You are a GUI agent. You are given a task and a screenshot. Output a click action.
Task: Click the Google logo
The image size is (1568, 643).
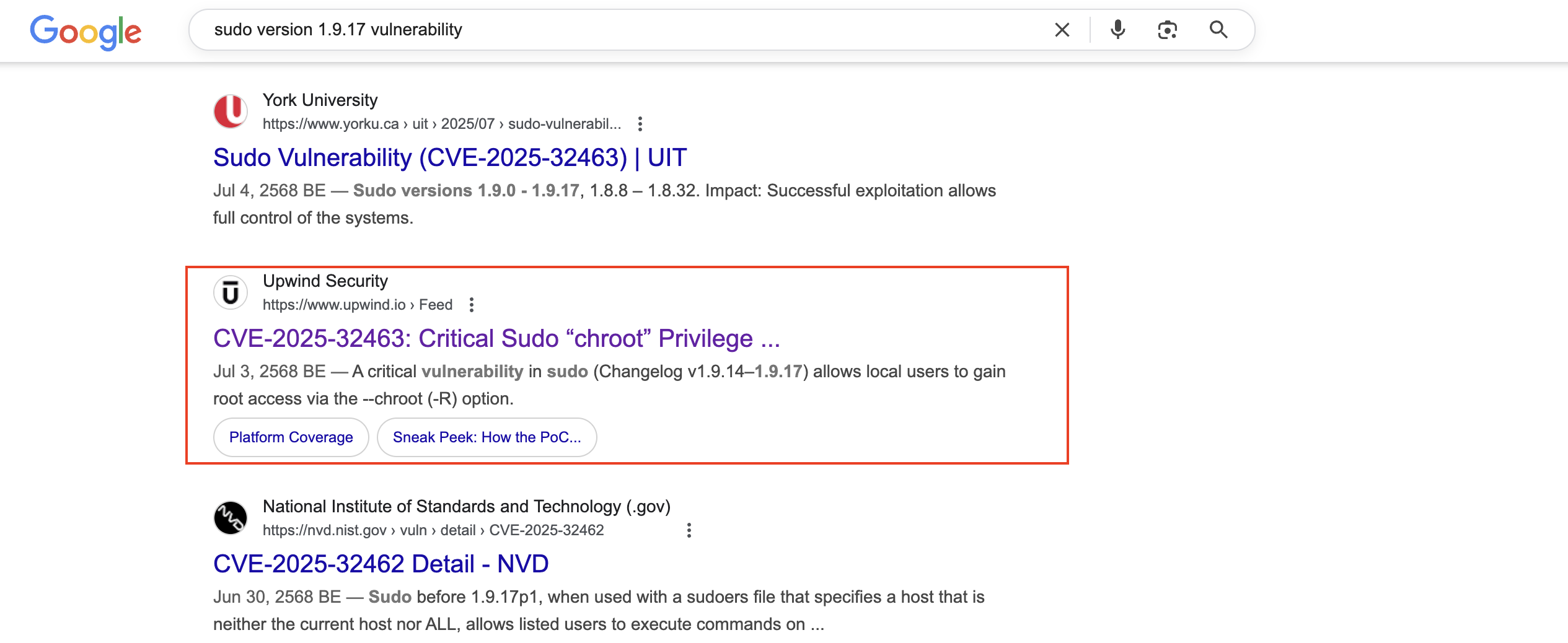coord(86,31)
